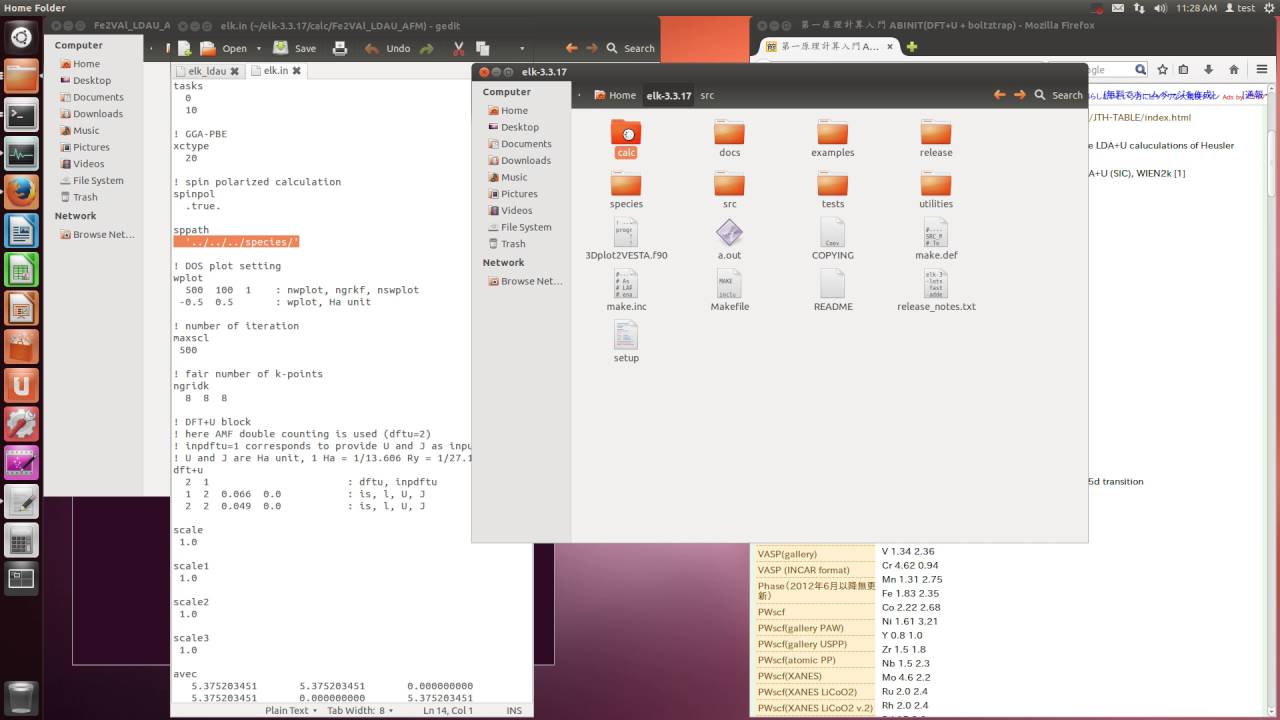Click gedit Copy icon

[482, 48]
